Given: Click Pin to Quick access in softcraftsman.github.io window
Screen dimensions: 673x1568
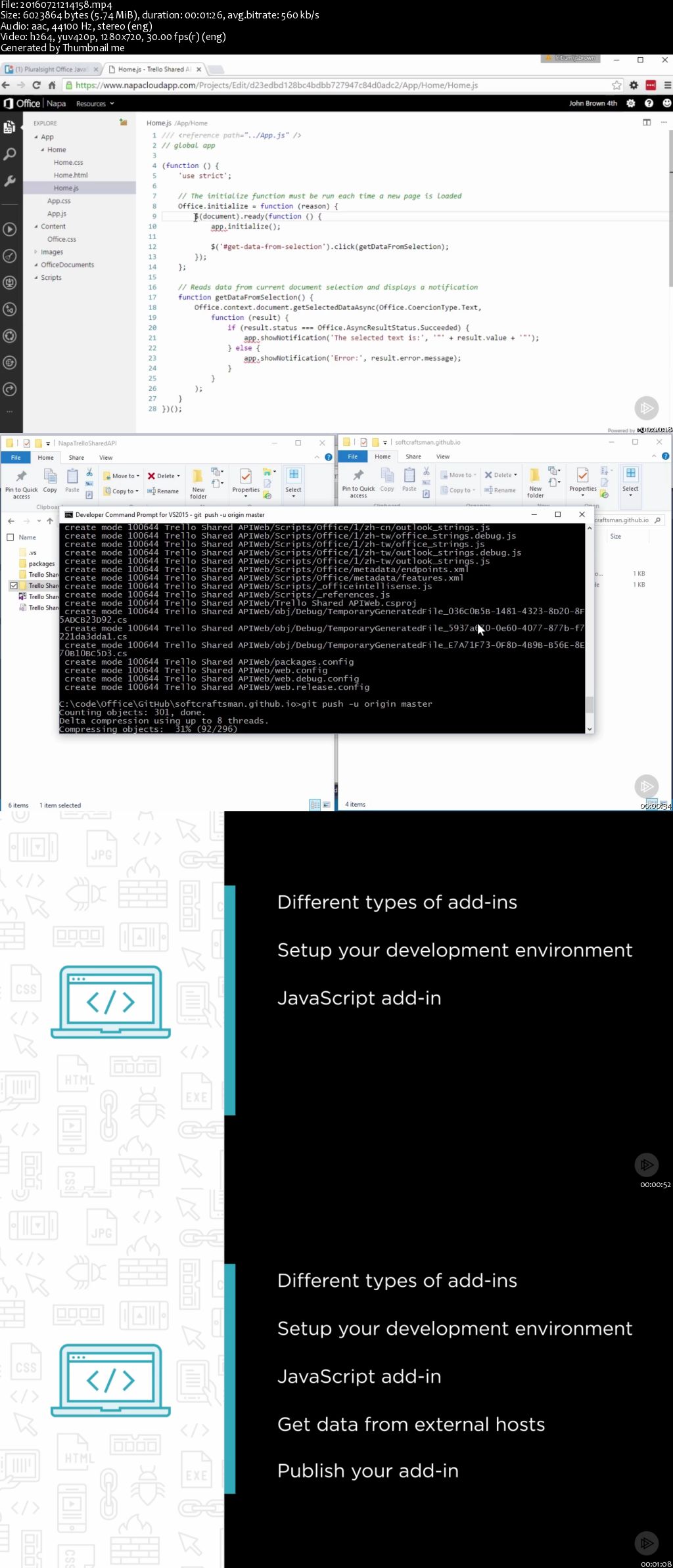Looking at the screenshot, I should coord(358,483).
